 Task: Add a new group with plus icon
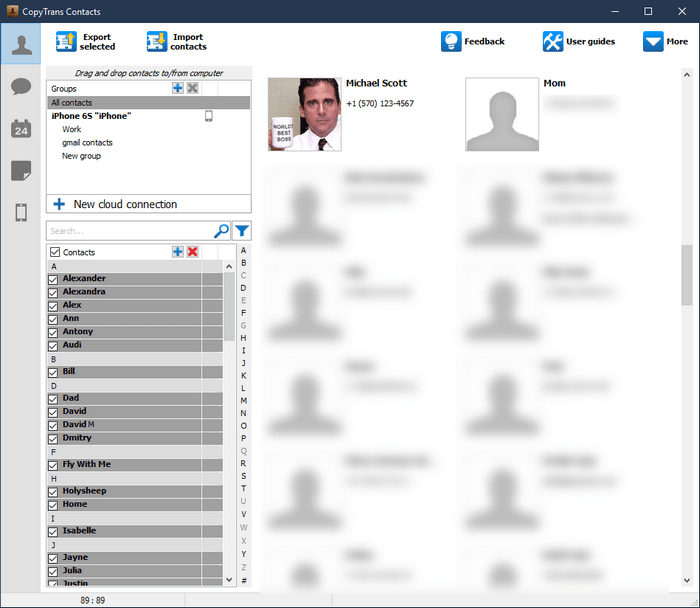point(178,88)
